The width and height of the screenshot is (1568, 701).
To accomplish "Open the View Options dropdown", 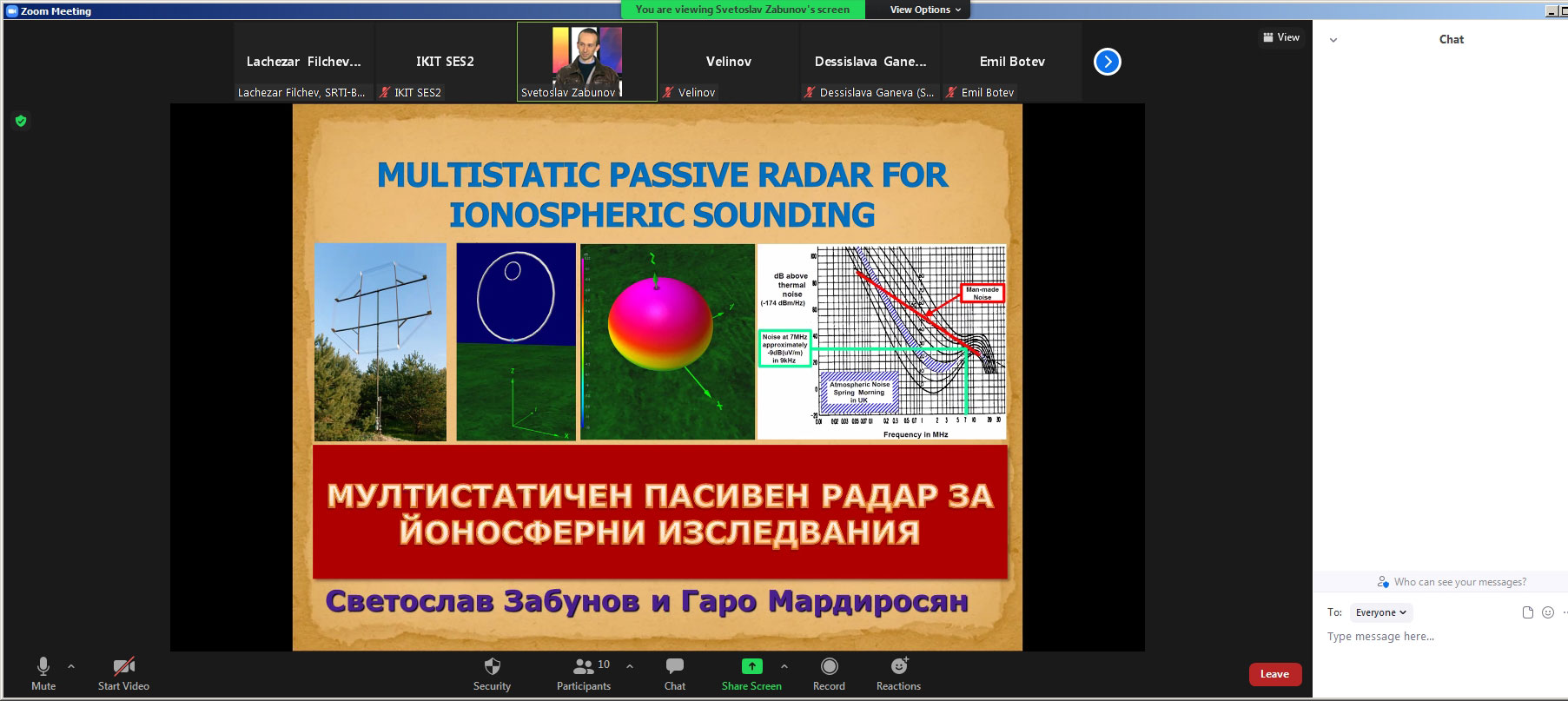I will 925,10.
